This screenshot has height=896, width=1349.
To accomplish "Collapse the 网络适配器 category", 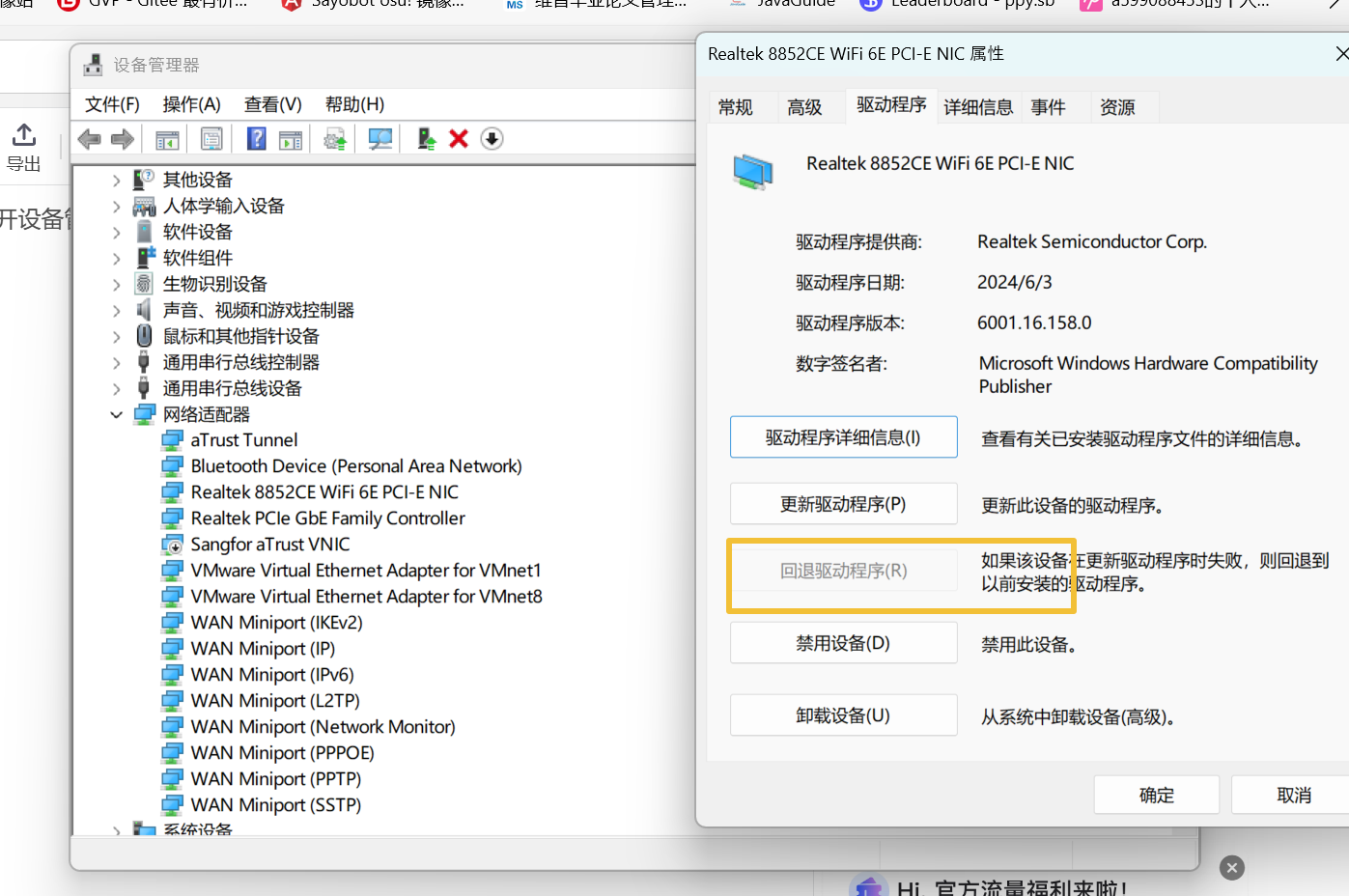I will 117,414.
